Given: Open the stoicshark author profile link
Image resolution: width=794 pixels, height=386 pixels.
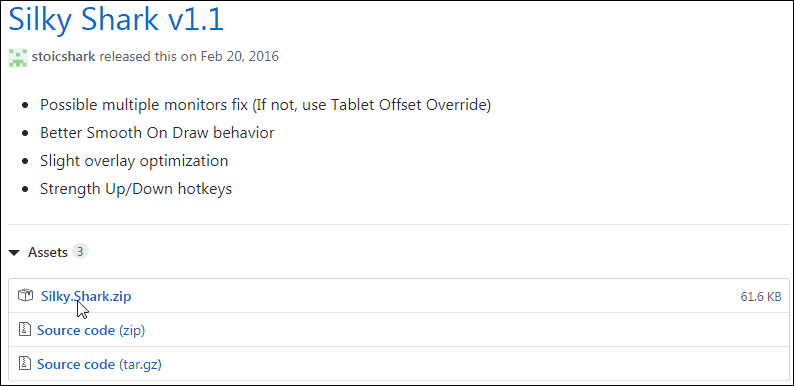Looking at the screenshot, I should (63, 56).
